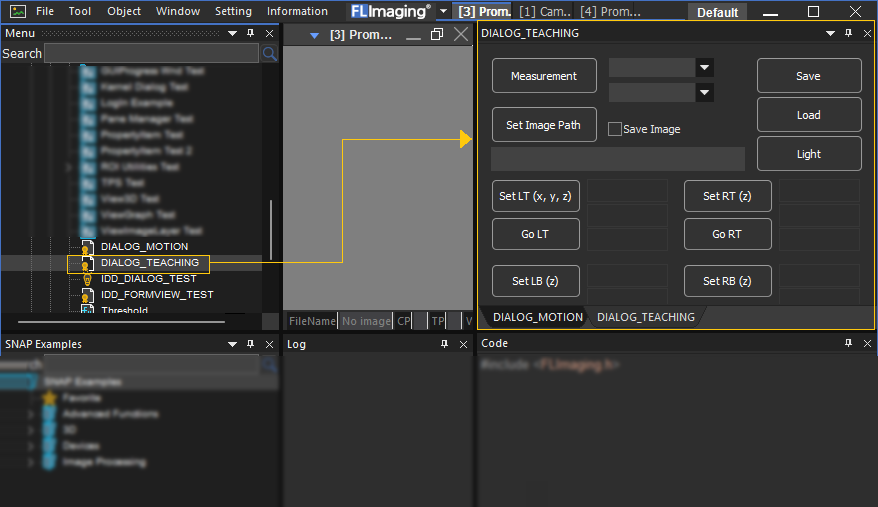
Task: Switch to the [1] Cam.. view tab
Action: click(545, 12)
